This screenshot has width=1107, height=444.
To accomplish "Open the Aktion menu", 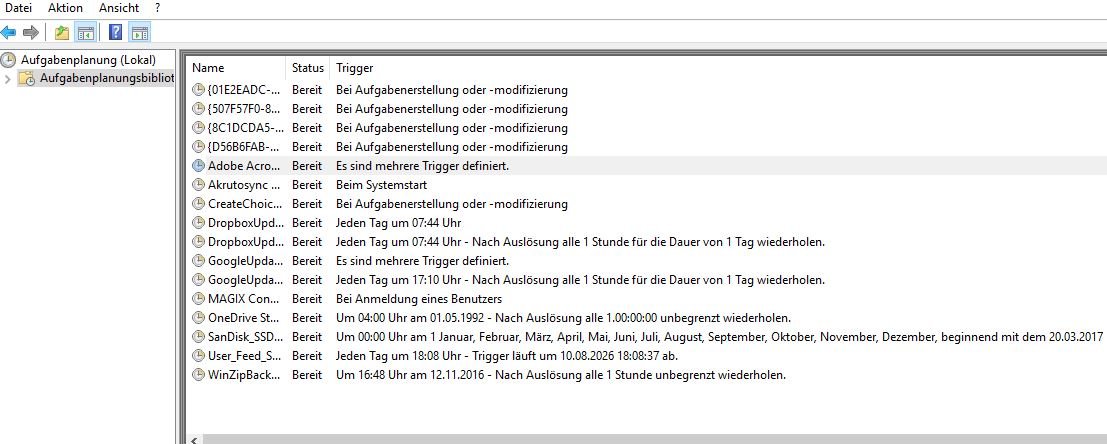I will 65,8.
